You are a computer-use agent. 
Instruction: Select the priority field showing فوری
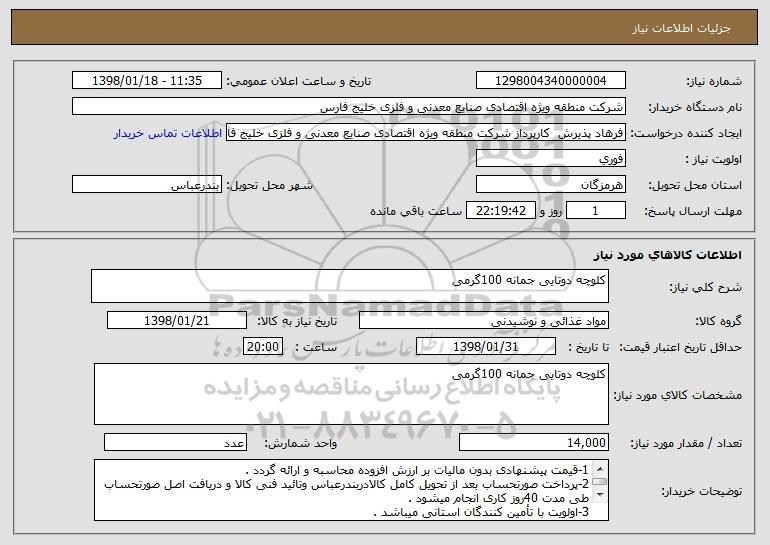tap(550, 159)
